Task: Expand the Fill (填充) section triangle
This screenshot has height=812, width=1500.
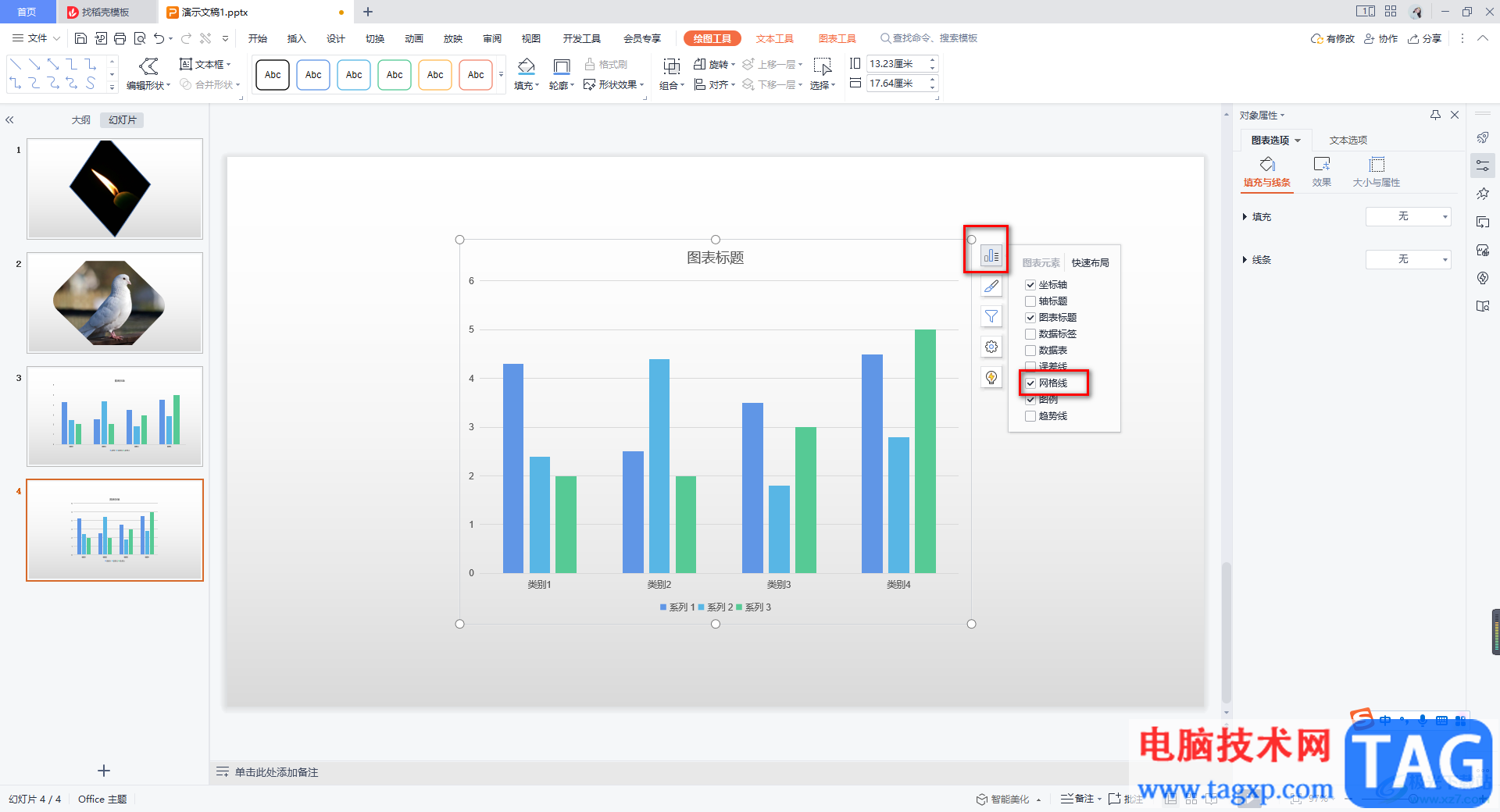Action: point(1245,217)
